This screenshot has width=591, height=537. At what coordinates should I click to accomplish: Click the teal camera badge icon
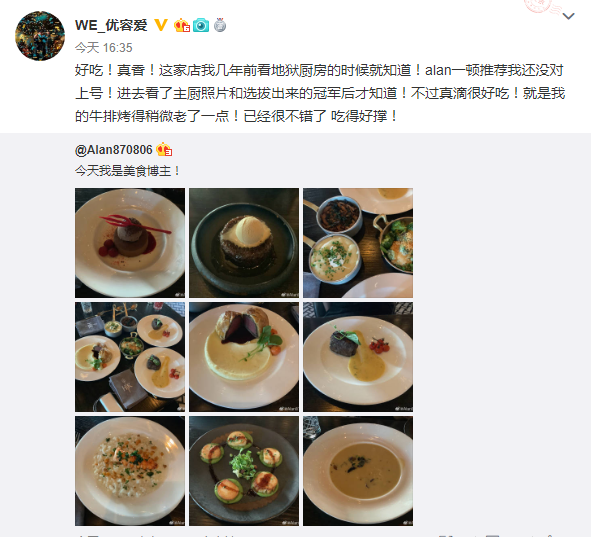[201, 25]
